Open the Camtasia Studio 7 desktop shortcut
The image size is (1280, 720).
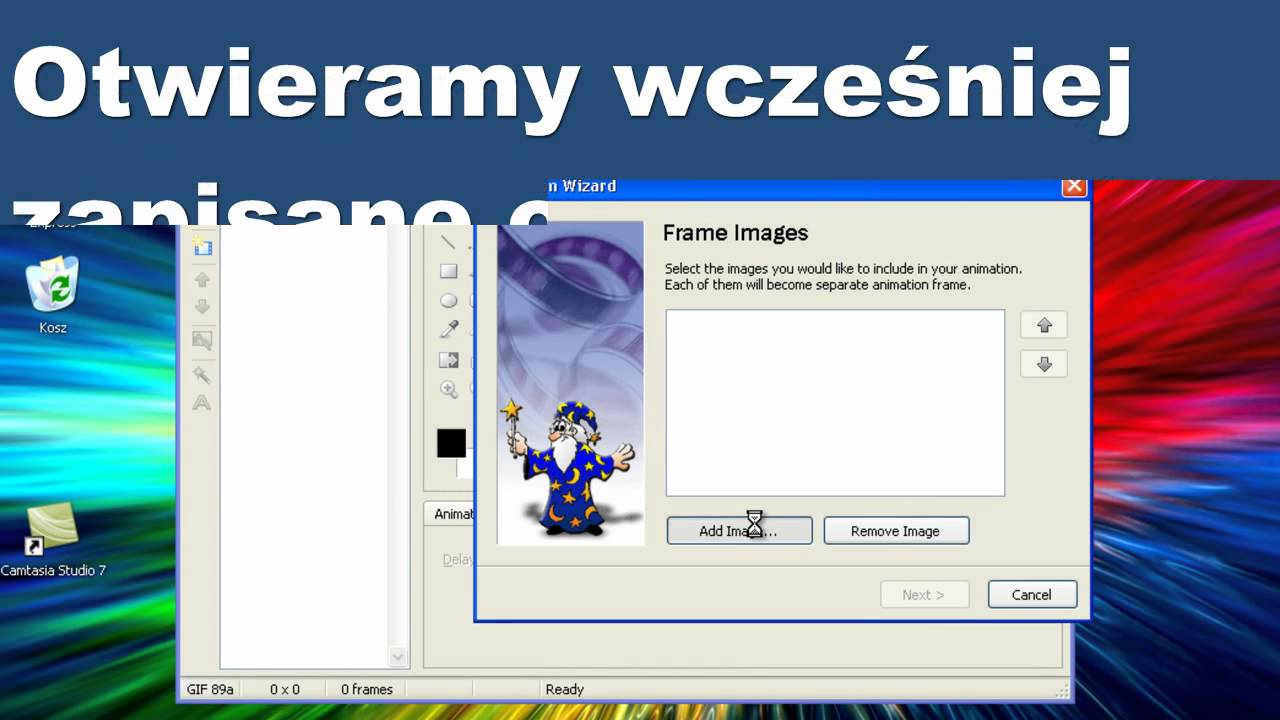point(53,540)
